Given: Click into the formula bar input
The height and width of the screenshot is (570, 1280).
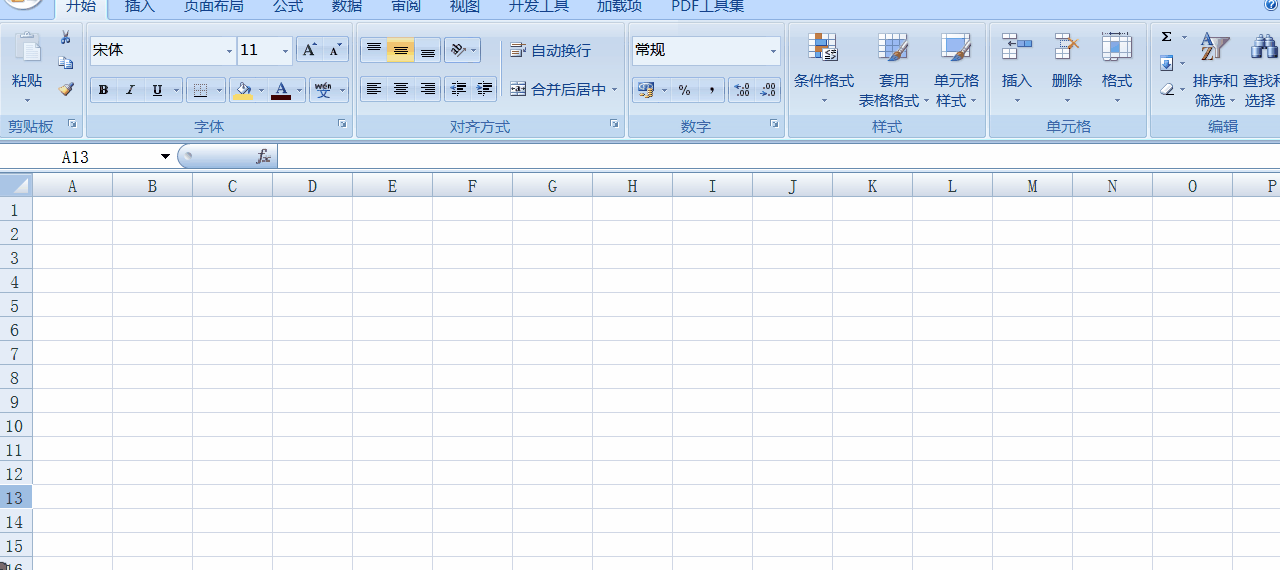Looking at the screenshot, I should [x=778, y=157].
